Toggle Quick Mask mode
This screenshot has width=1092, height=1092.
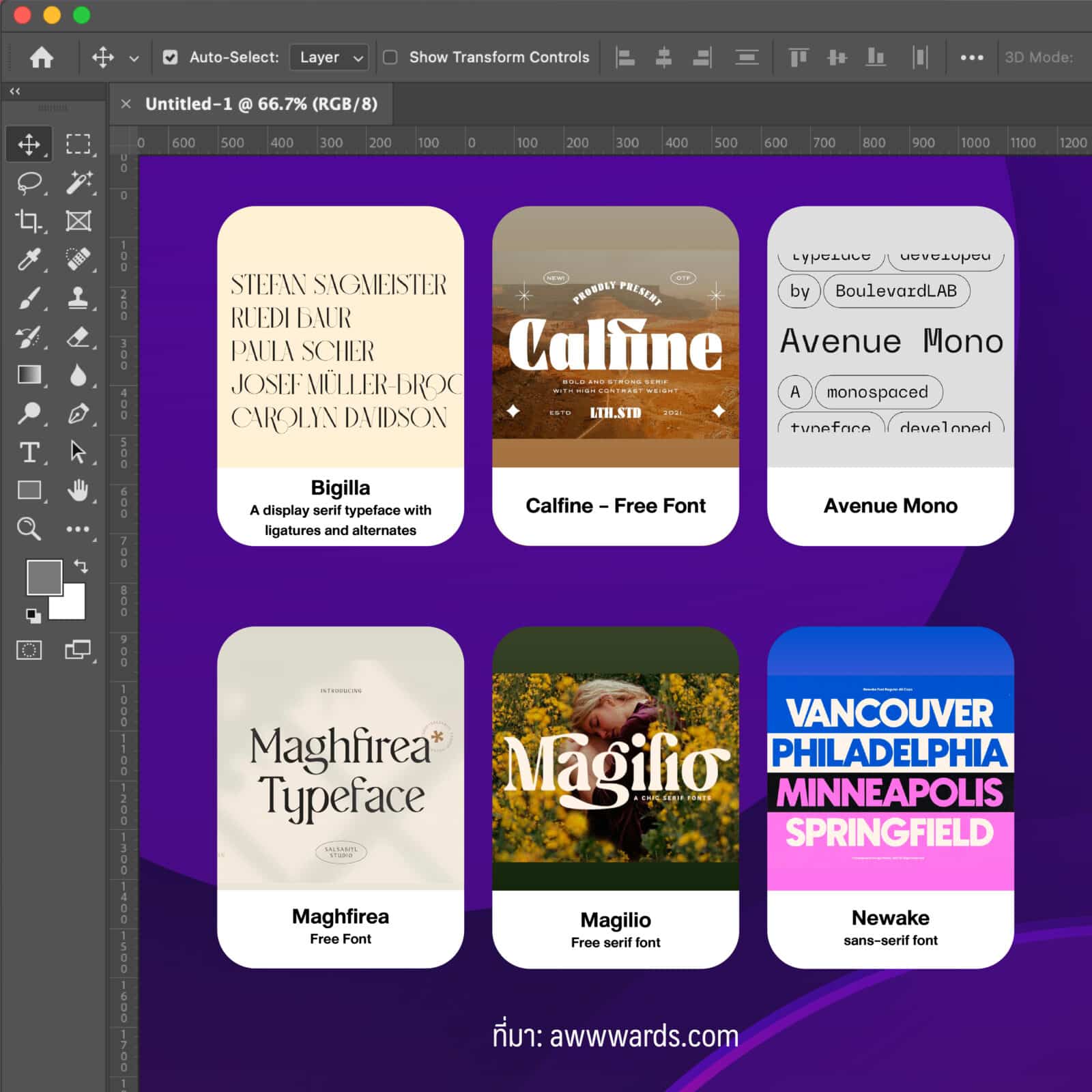click(x=29, y=650)
